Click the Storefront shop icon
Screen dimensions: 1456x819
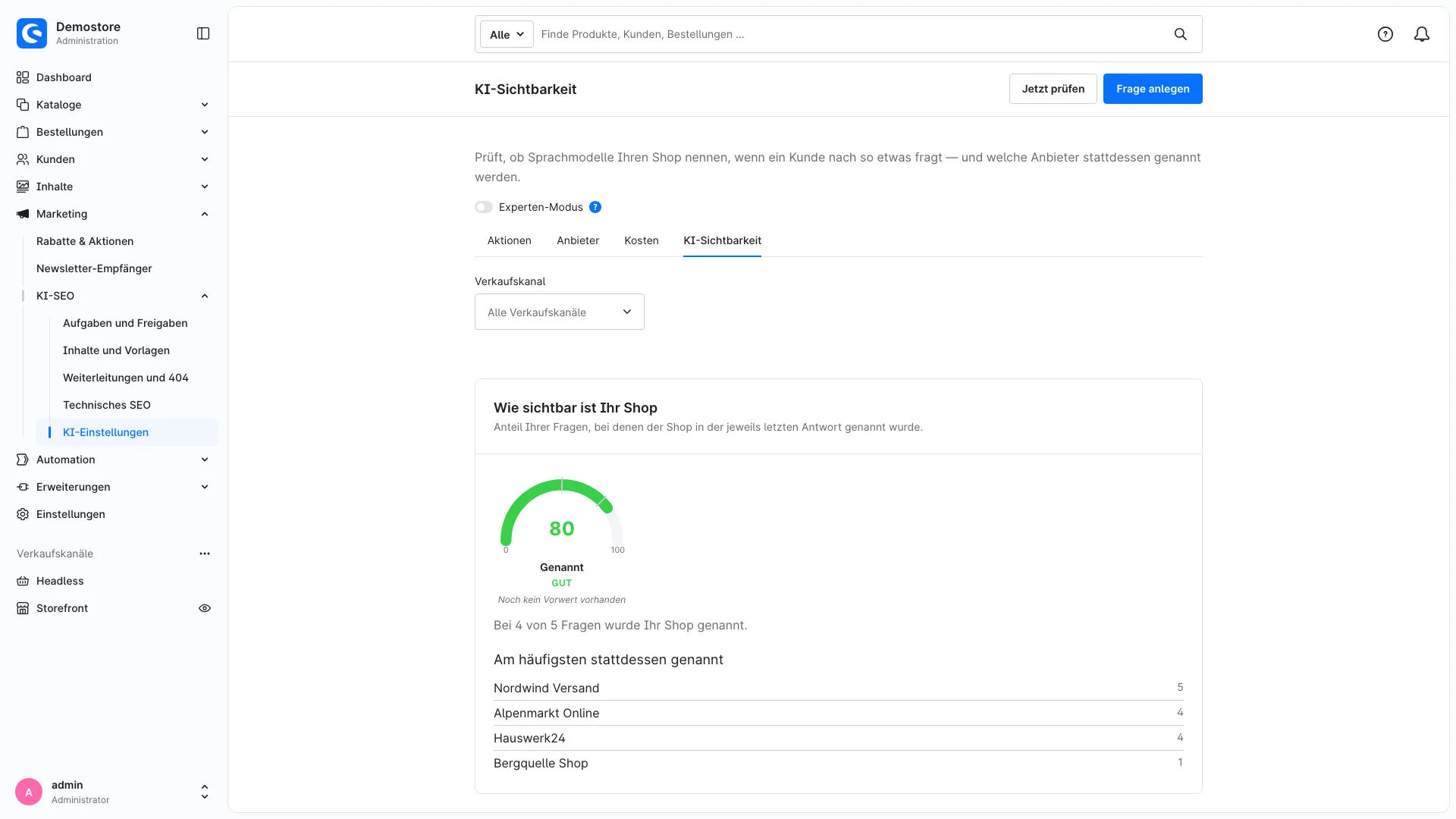pos(23,608)
